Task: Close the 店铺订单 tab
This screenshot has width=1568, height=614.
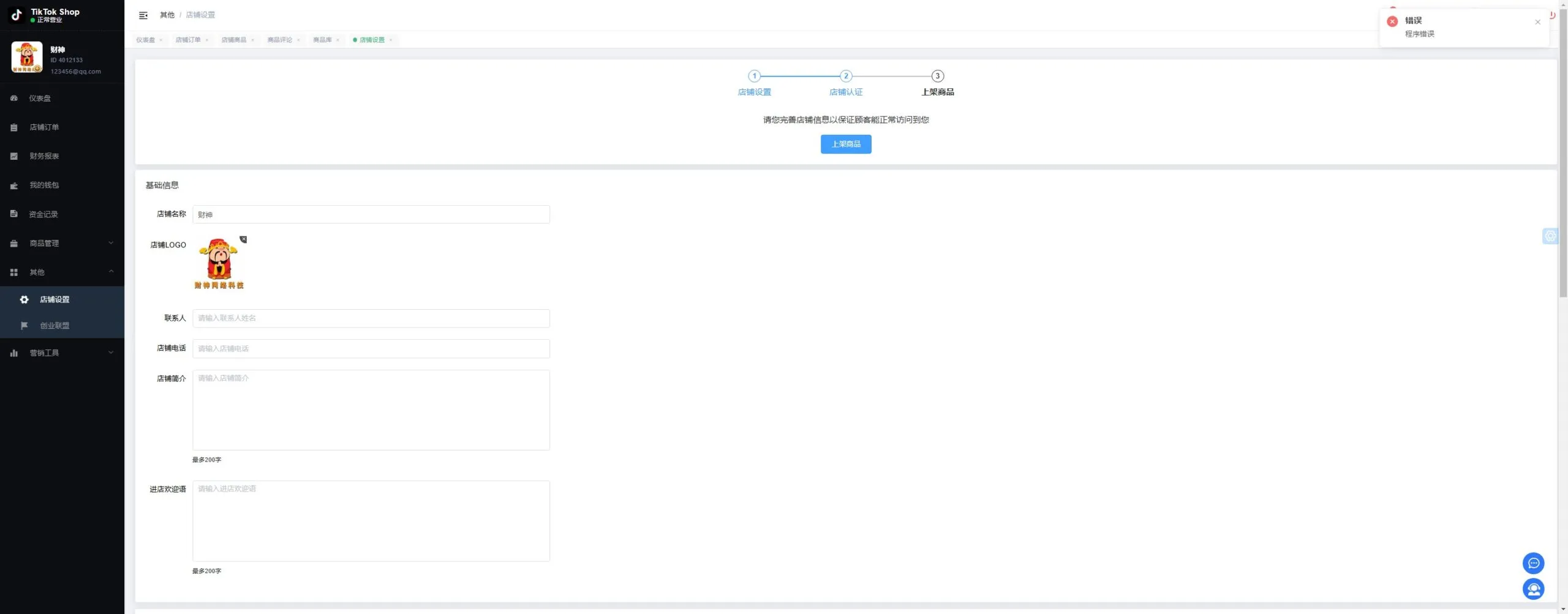Action: (206, 40)
